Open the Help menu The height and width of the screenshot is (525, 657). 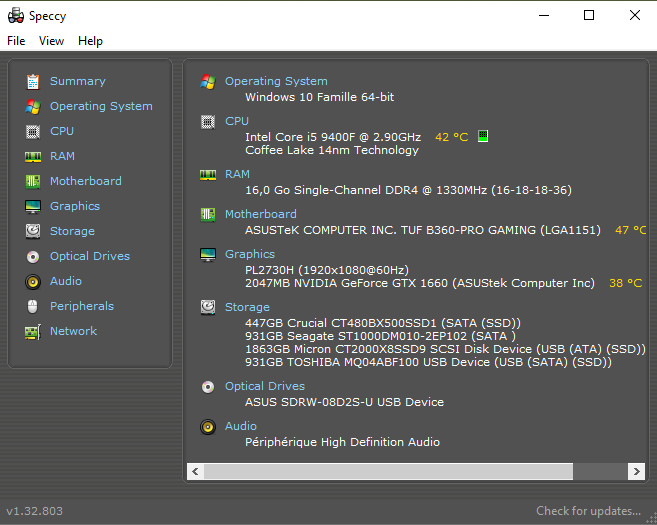coord(90,41)
